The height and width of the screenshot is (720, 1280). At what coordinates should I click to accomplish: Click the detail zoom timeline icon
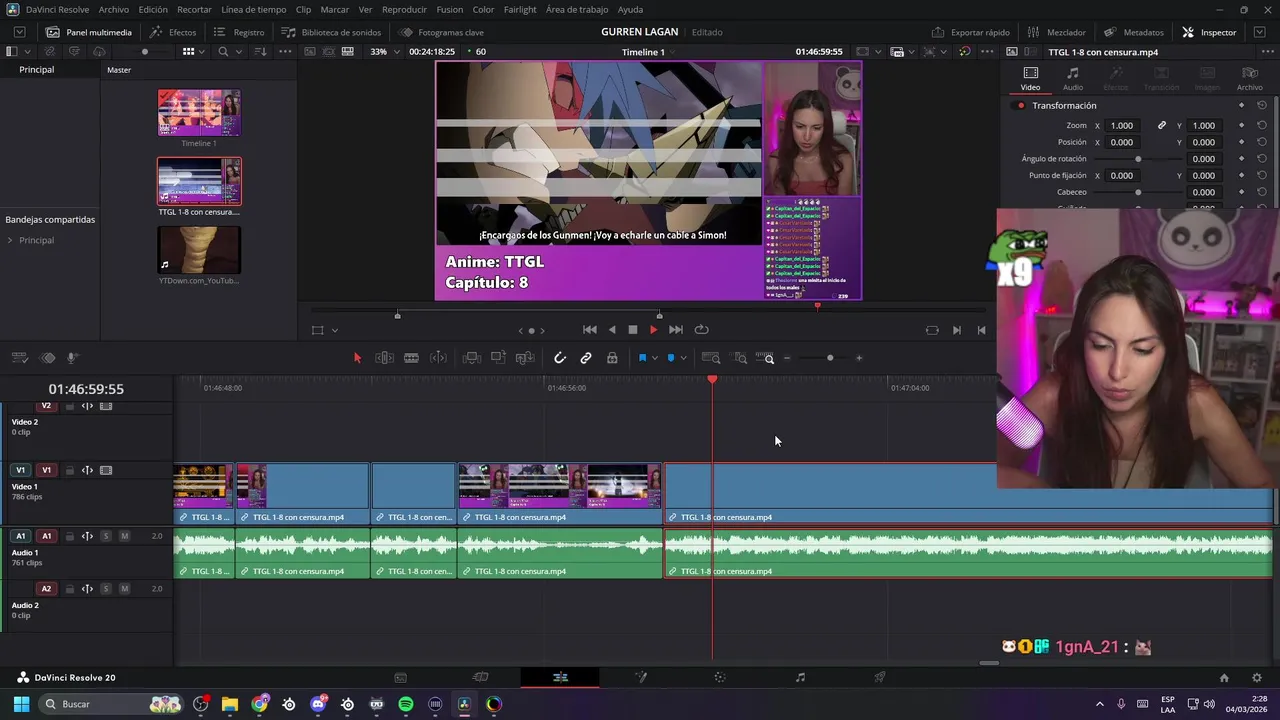click(740, 358)
